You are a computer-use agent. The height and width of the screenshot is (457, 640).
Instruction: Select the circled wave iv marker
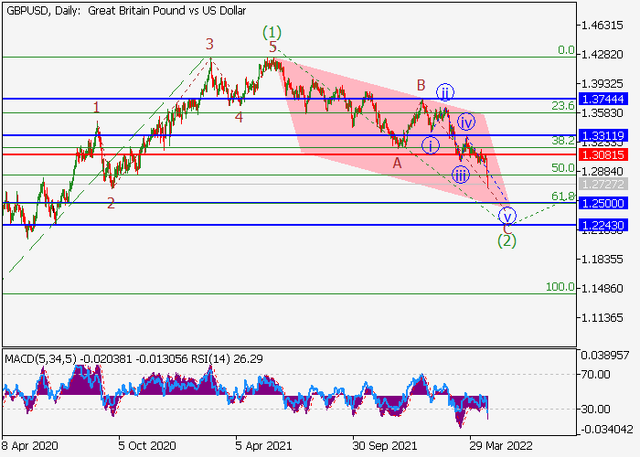[x=466, y=122]
